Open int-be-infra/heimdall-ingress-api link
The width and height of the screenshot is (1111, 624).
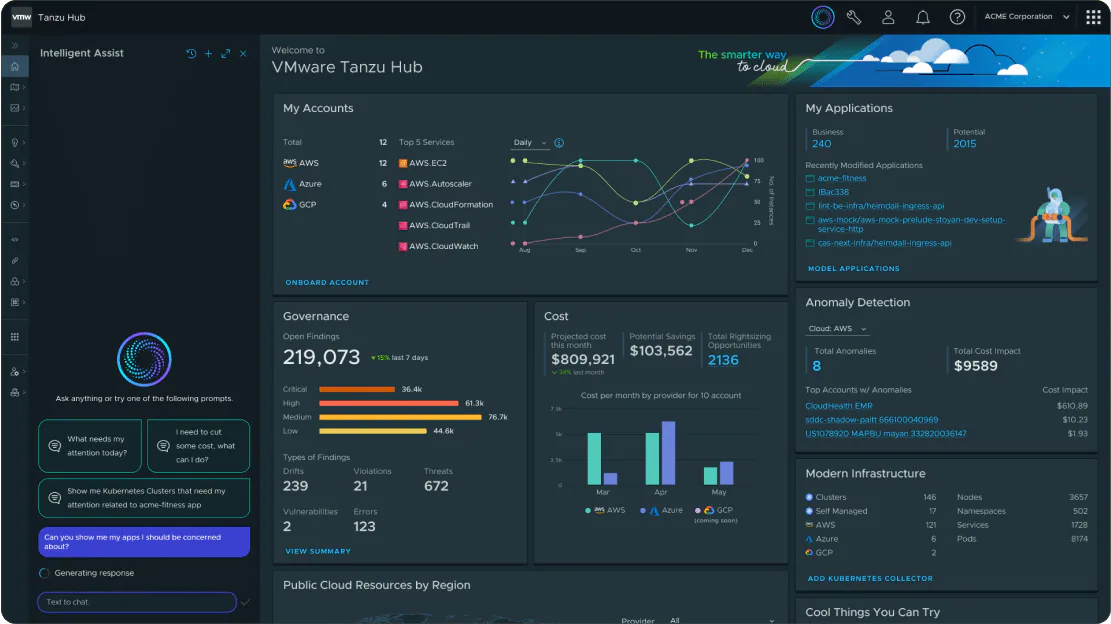[881, 206]
